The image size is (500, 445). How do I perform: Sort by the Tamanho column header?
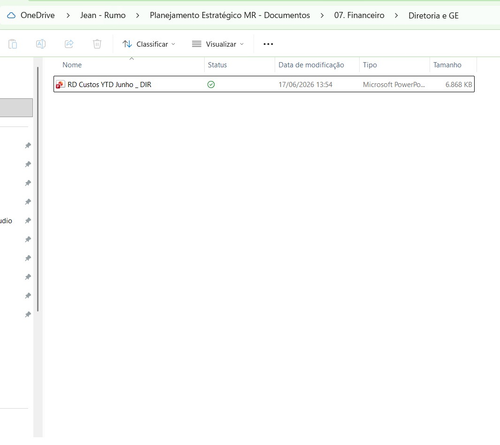pyautogui.click(x=447, y=65)
